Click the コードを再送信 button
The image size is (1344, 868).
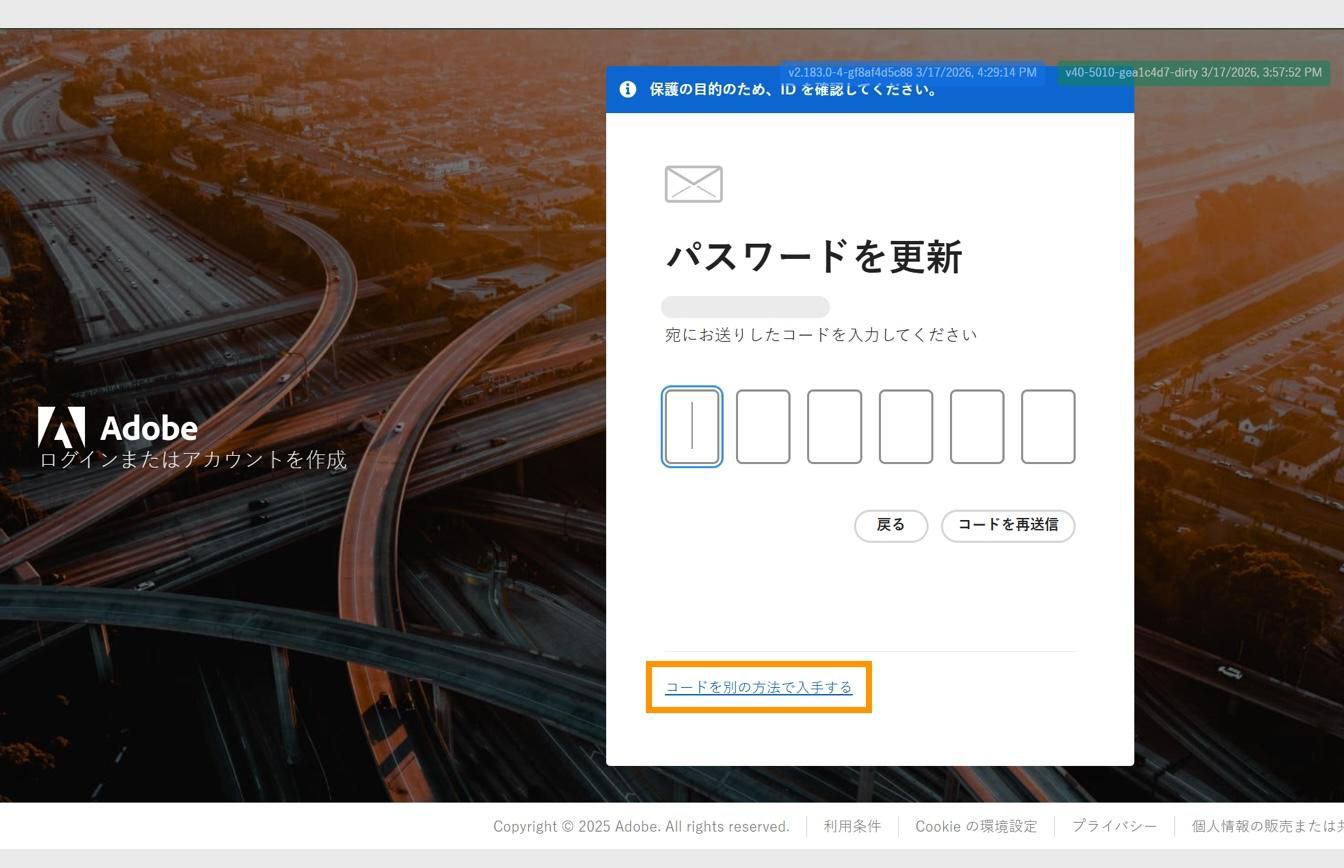pos(1007,525)
